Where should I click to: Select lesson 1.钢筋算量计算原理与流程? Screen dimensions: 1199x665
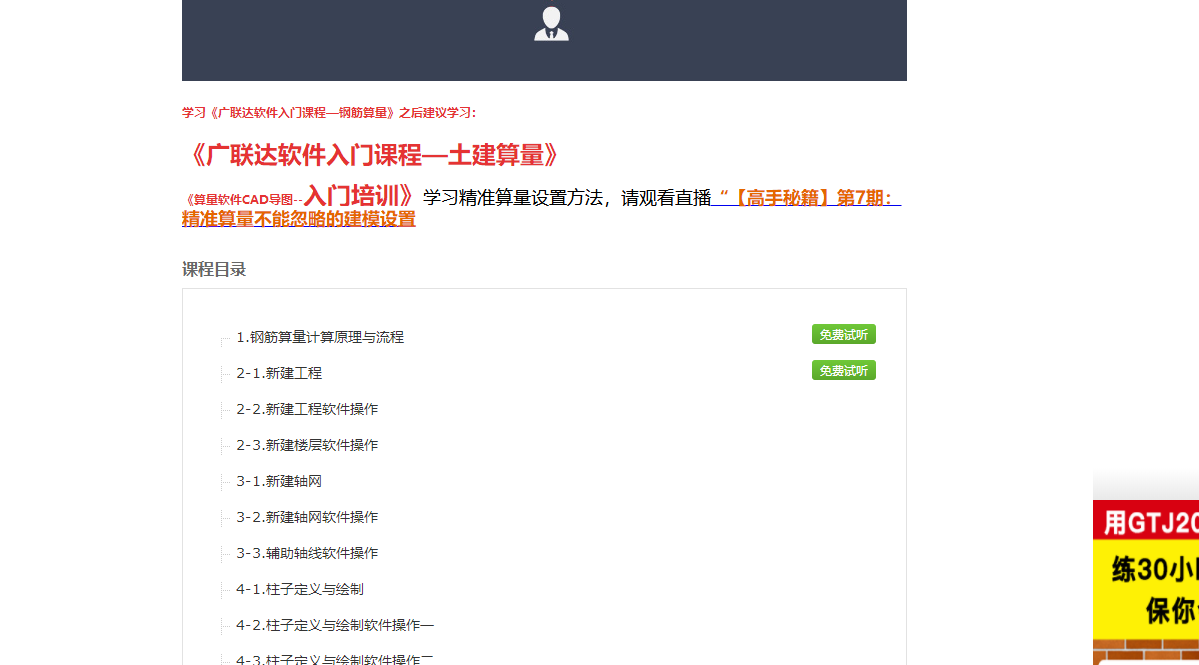320,337
